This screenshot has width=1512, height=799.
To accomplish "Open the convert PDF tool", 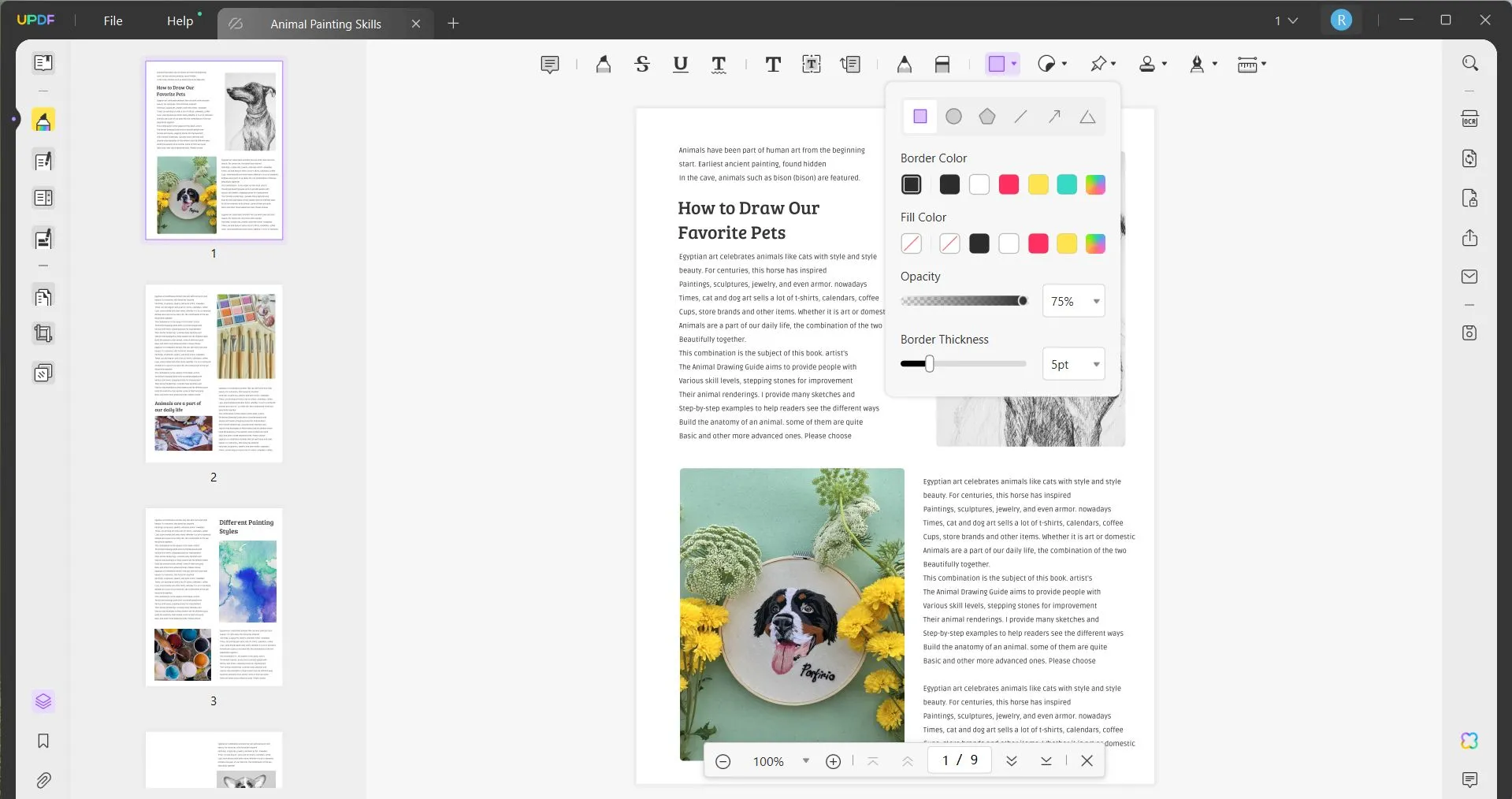I will 1470,158.
